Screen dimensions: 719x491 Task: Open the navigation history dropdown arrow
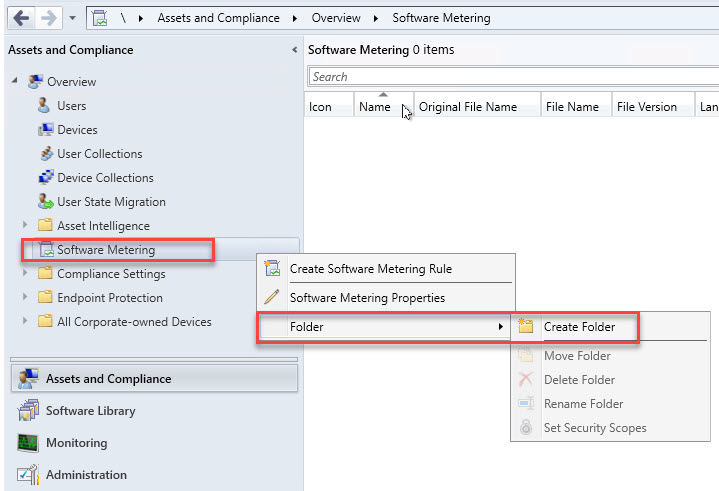click(73, 18)
